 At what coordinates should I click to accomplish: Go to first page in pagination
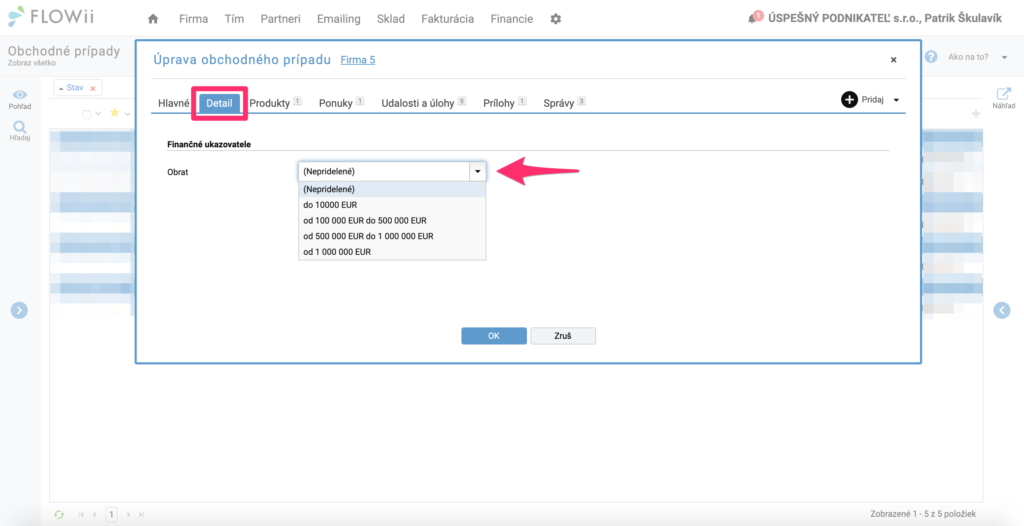(x=81, y=515)
